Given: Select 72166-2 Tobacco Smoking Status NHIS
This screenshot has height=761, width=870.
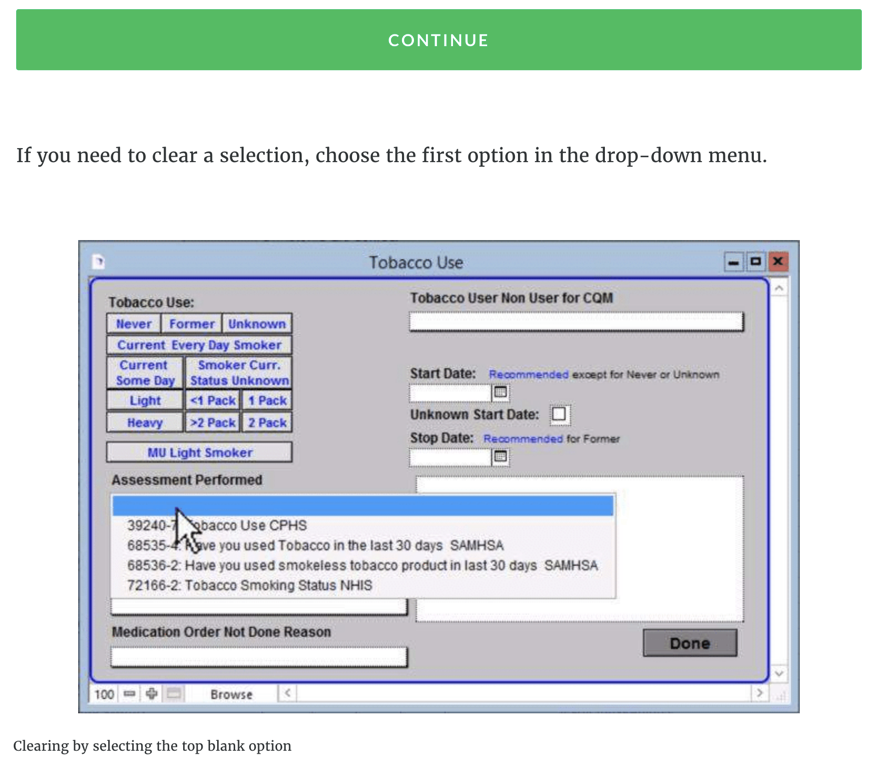Looking at the screenshot, I should (249, 585).
